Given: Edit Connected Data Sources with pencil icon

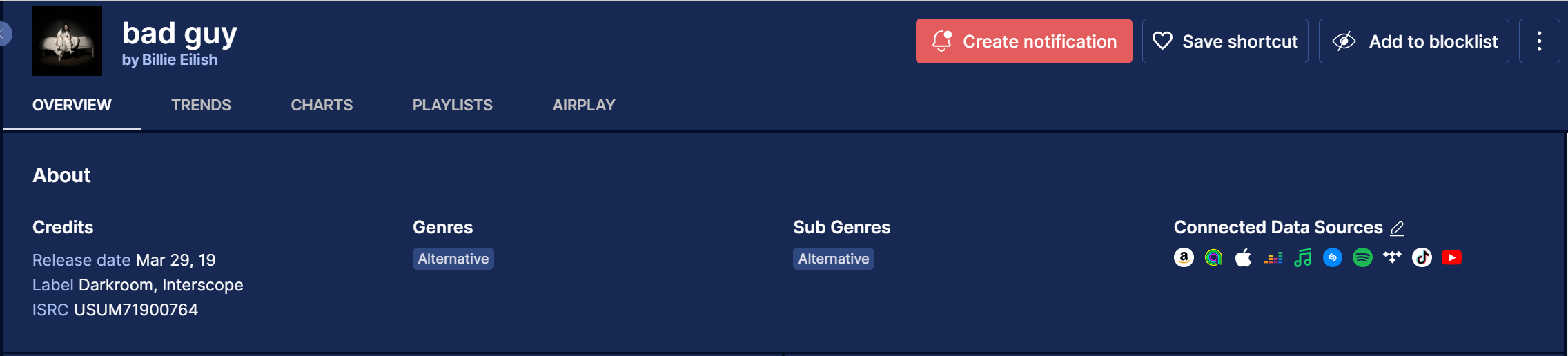Looking at the screenshot, I should [x=1397, y=228].
